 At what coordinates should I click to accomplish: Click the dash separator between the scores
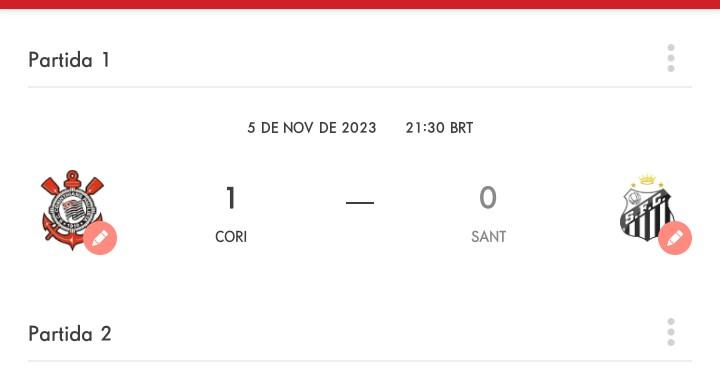360,202
